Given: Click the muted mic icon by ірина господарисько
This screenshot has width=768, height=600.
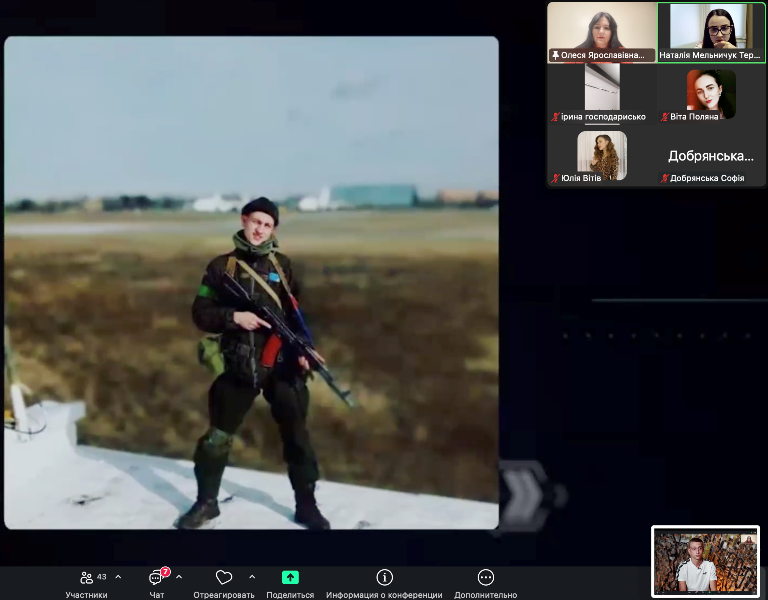Looking at the screenshot, I should tap(556, 117).
